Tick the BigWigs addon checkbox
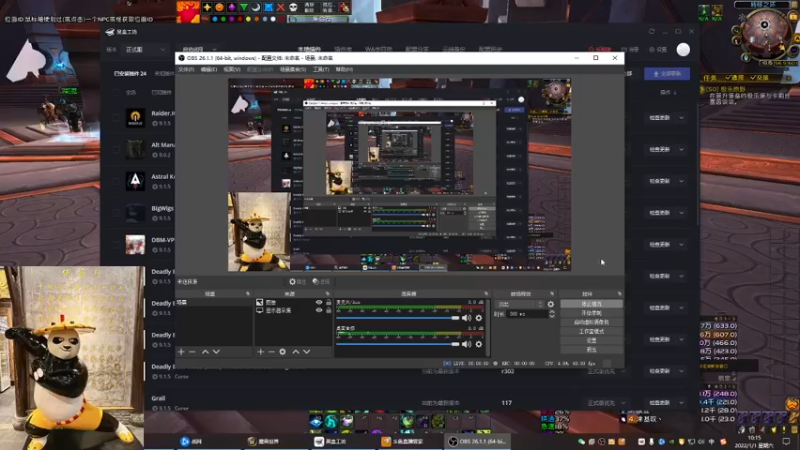This screenshot has height=450, width=800. tap(117, 213)
